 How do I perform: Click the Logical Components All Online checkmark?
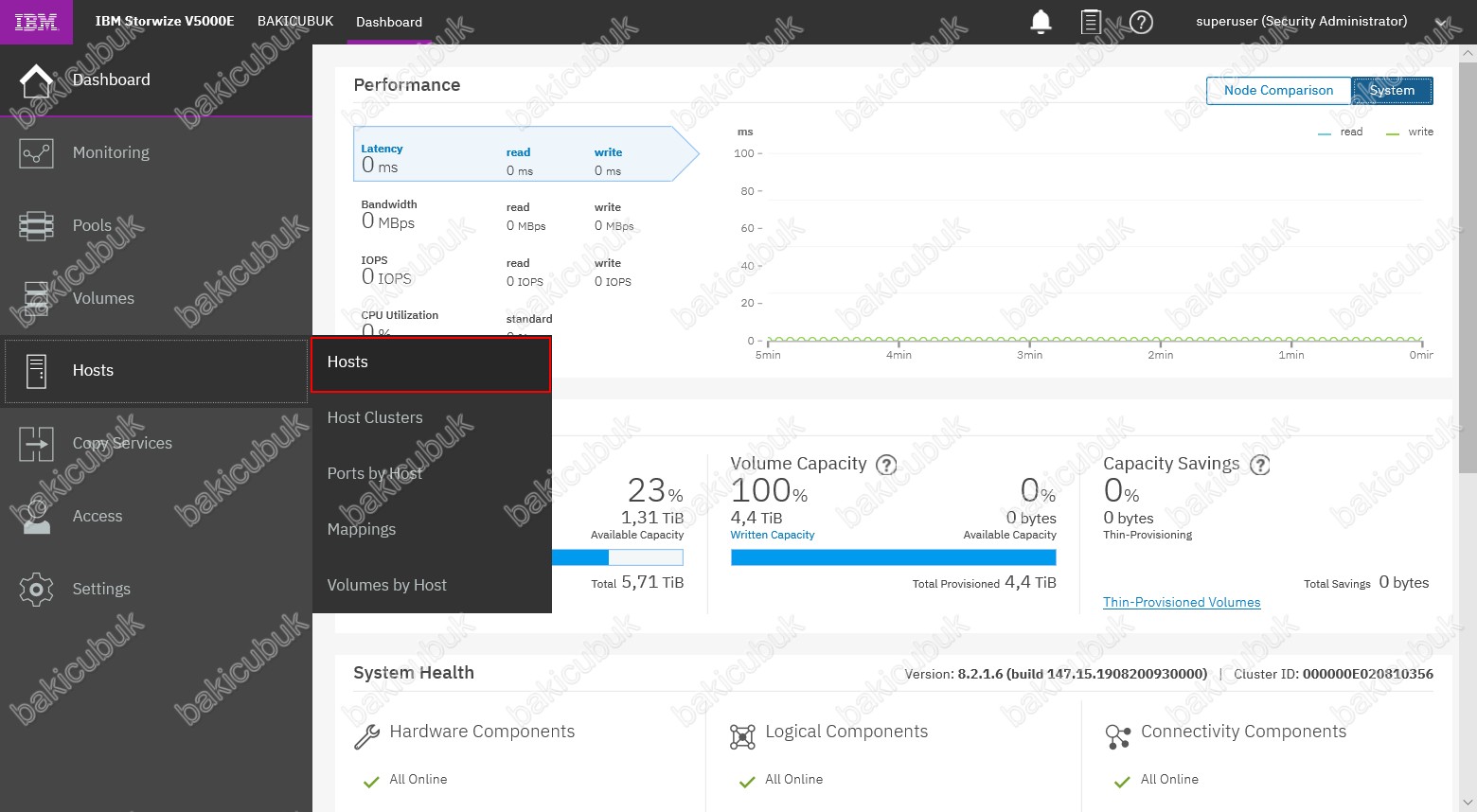(747, 782)
